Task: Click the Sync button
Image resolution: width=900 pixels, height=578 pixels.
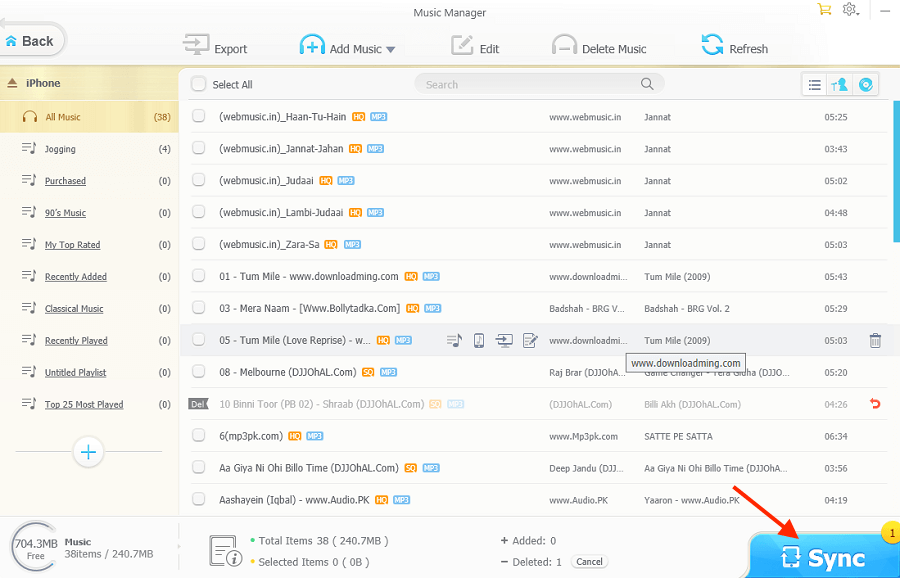Action: (823, 556)
